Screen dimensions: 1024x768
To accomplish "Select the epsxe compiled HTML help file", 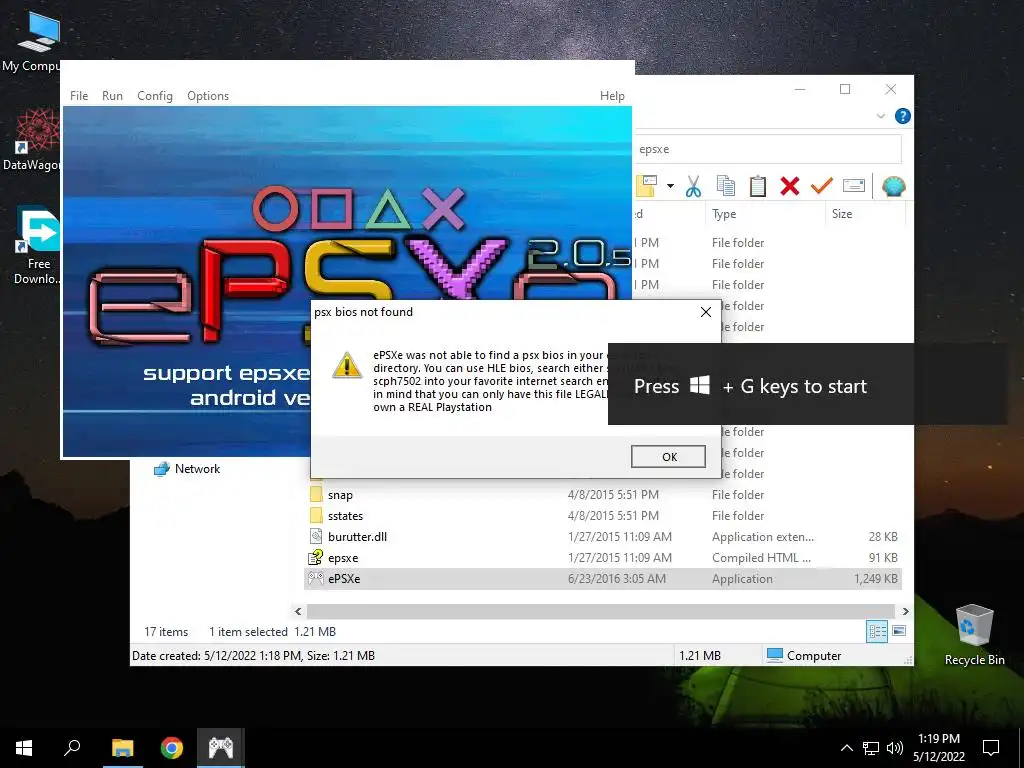I will 603,558.
